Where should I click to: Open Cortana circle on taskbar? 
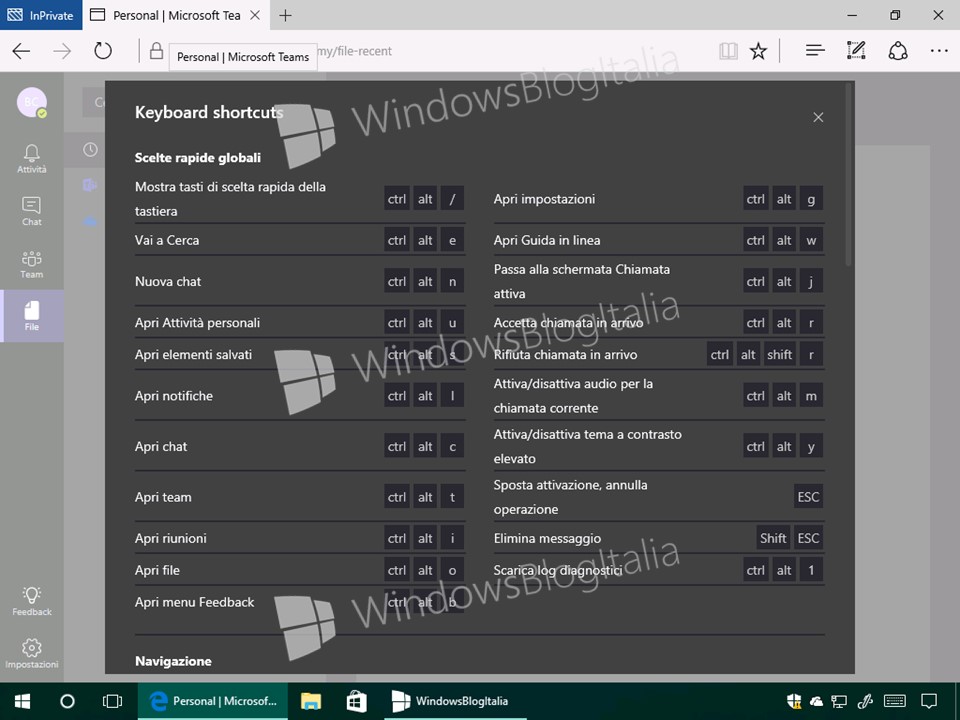click(67, 701)
